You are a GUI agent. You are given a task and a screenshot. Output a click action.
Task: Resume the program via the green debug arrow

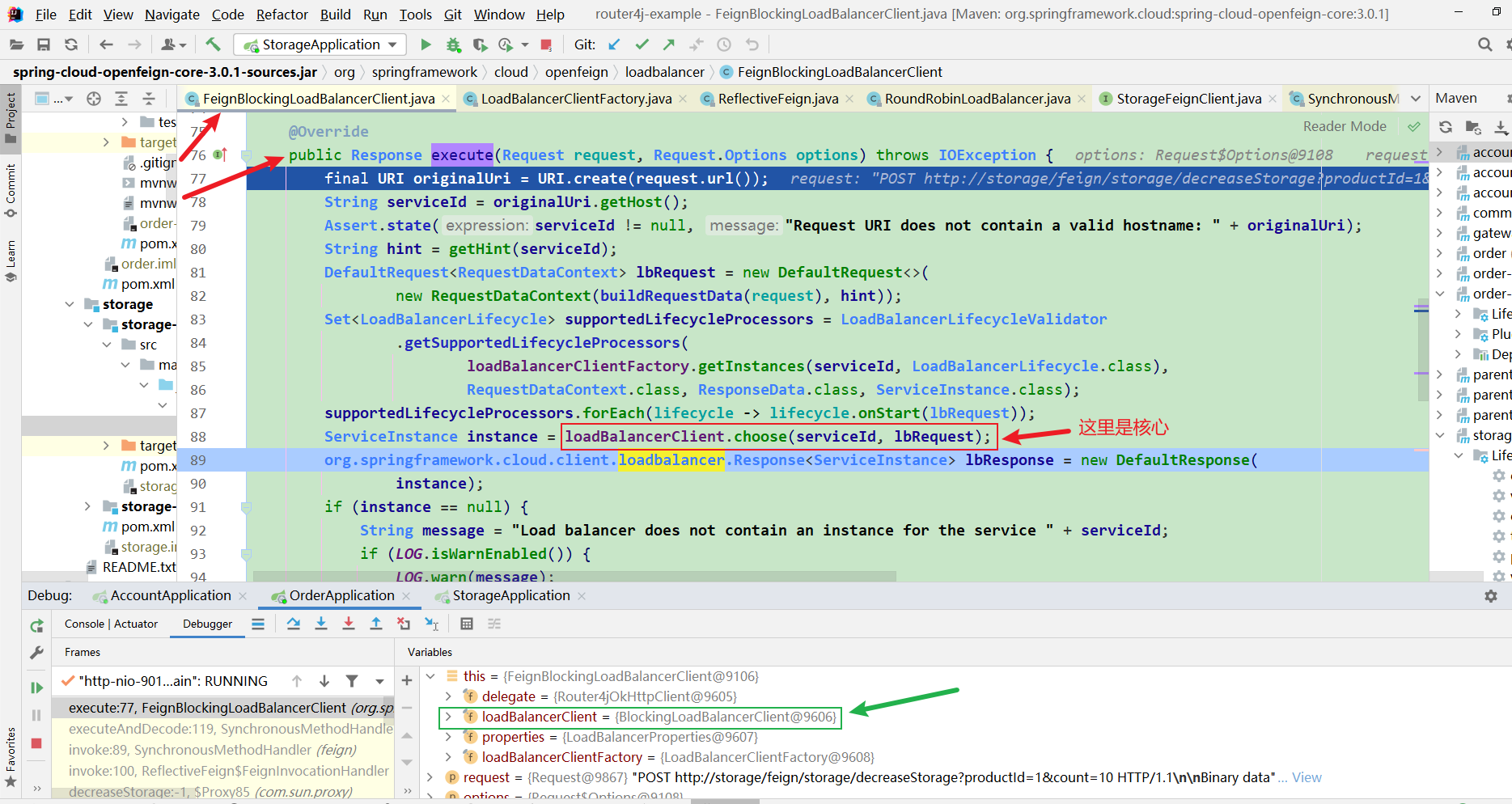36,688
